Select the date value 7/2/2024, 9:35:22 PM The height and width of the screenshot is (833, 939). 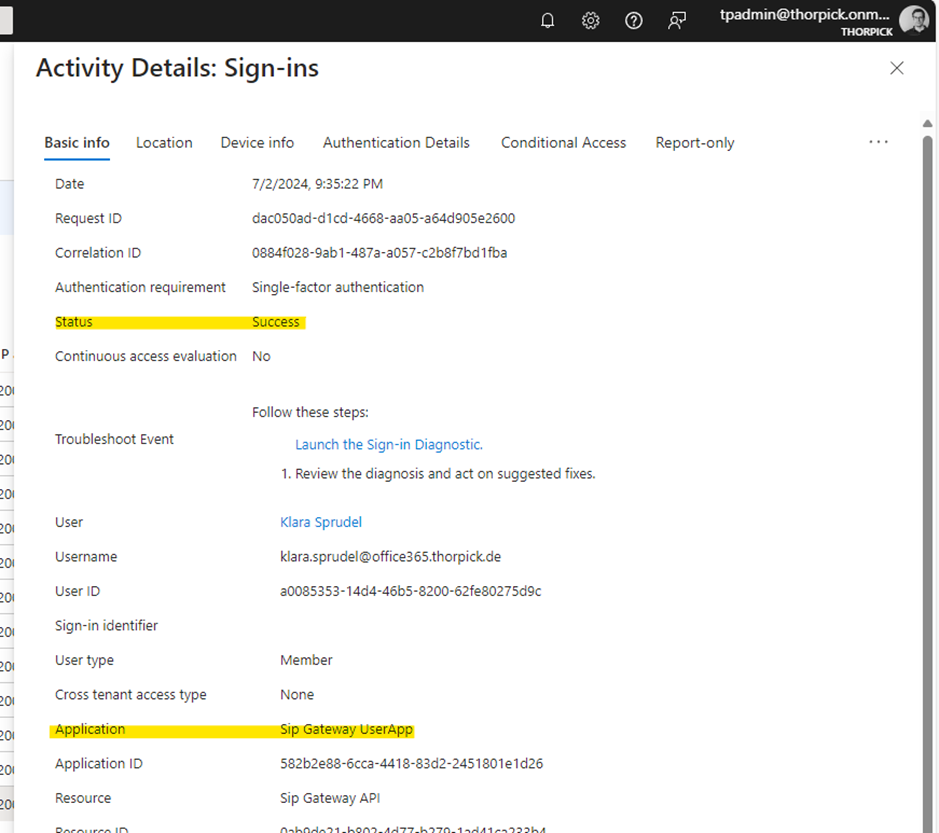tap(317, 184)
